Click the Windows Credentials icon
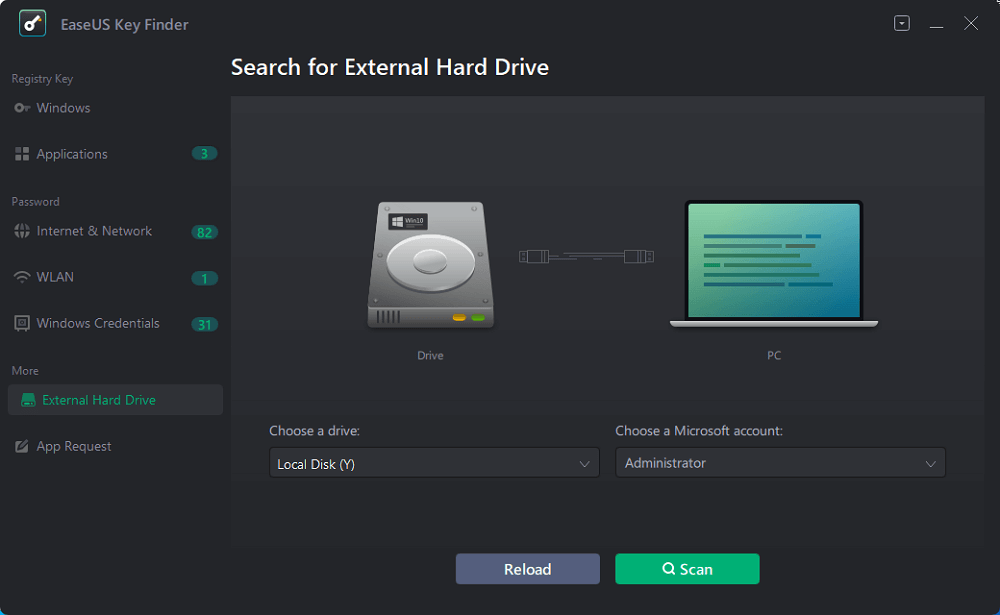Viewport: 1000px width, 615px height. click(x=22, y=323)
